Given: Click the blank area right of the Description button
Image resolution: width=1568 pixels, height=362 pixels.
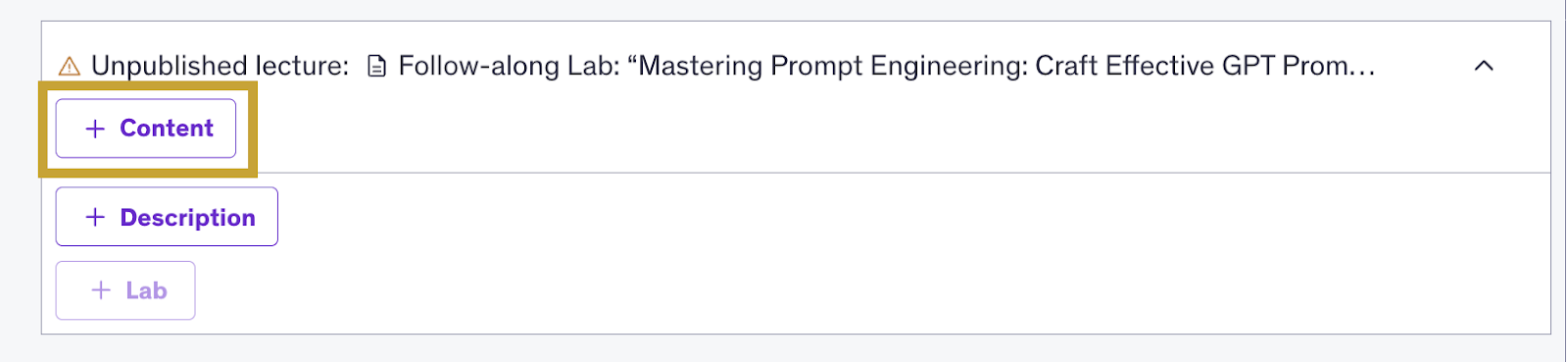Looking at the screenshot, I should (911, 217).
